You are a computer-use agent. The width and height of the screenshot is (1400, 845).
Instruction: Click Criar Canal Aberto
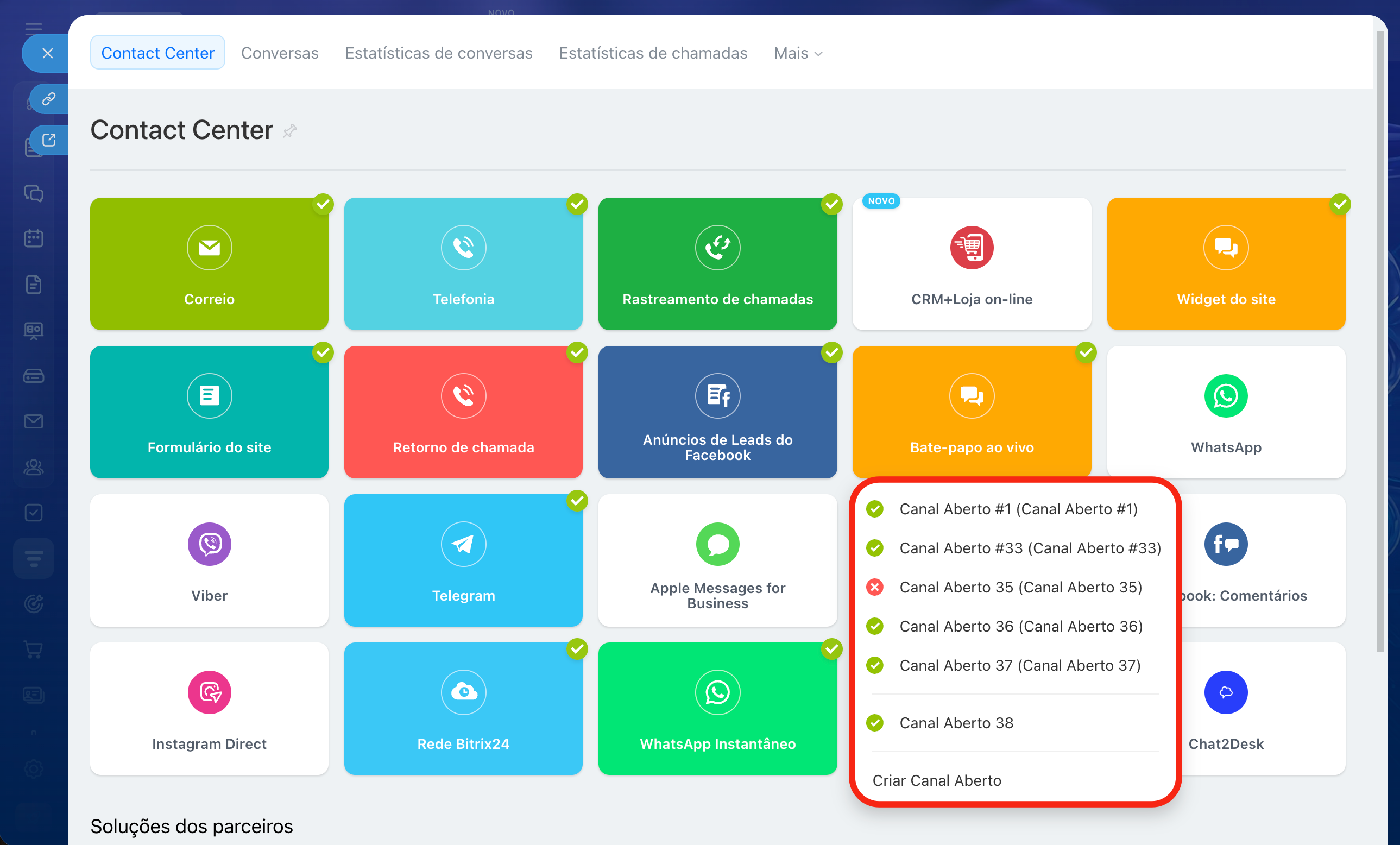1015,781
